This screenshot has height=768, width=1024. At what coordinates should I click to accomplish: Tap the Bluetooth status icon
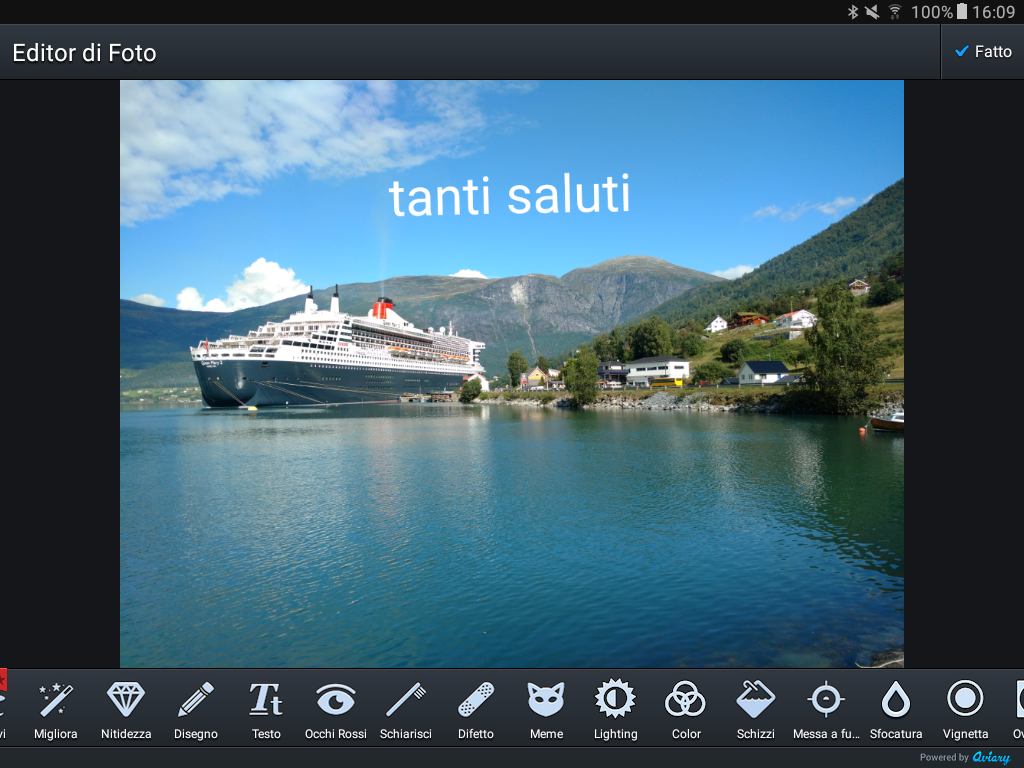point(852,12)
